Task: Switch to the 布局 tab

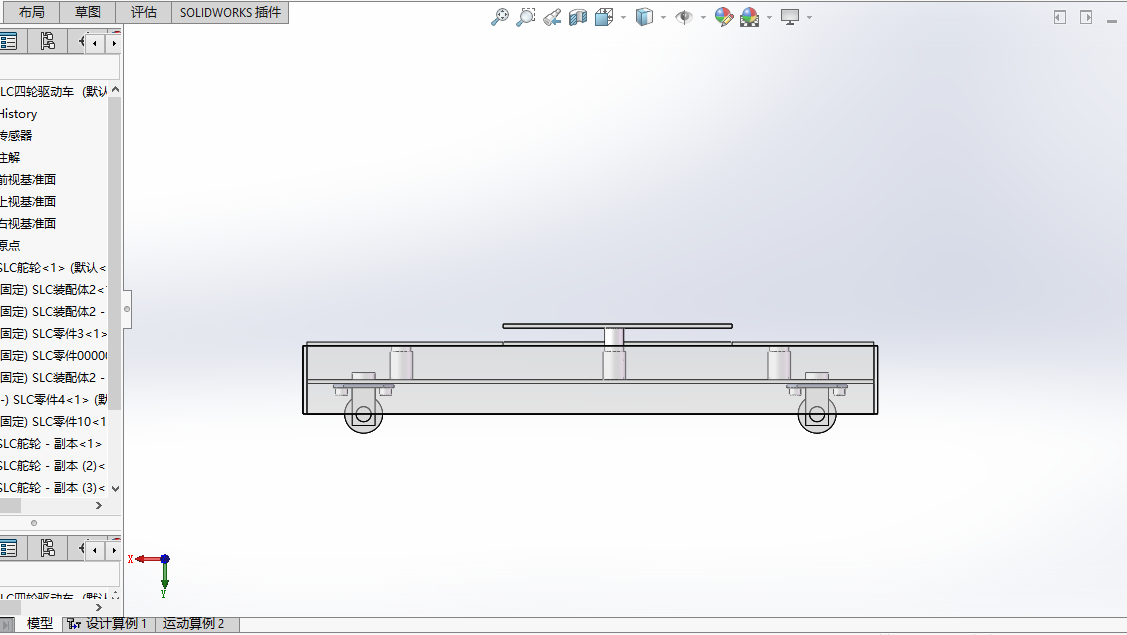Action: [31, 12]
